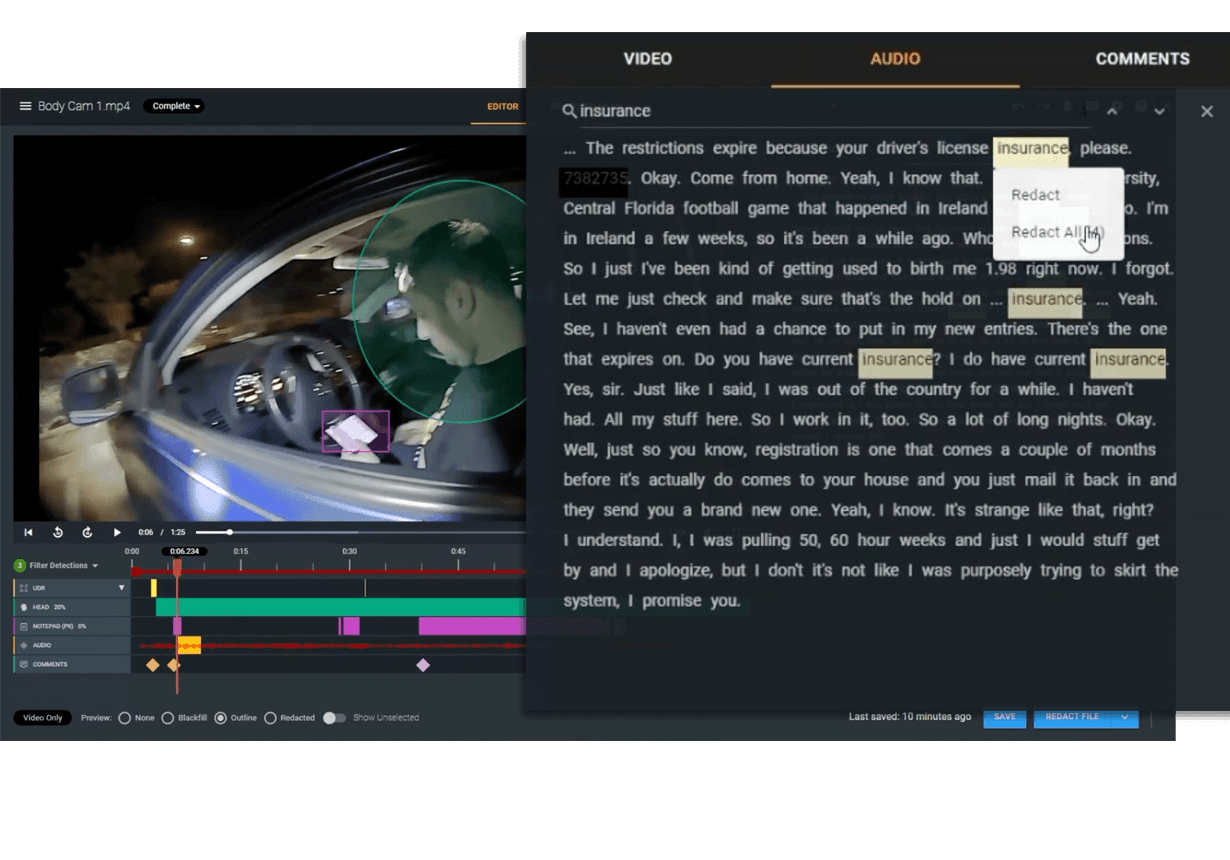Click the rewind 10 seconds icon

58,531
